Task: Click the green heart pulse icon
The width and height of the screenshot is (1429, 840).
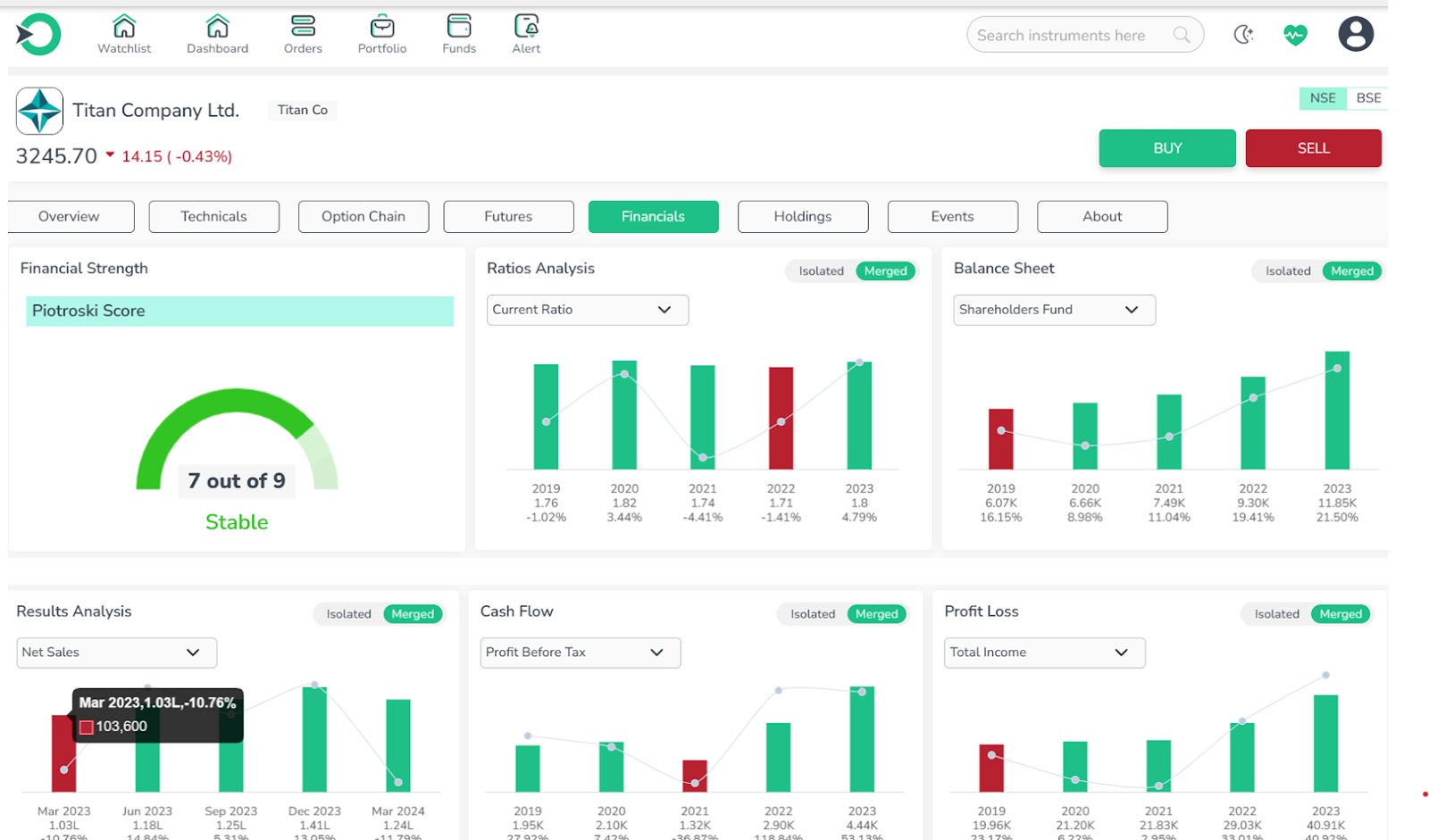Action: click(x=1295, y=35)
